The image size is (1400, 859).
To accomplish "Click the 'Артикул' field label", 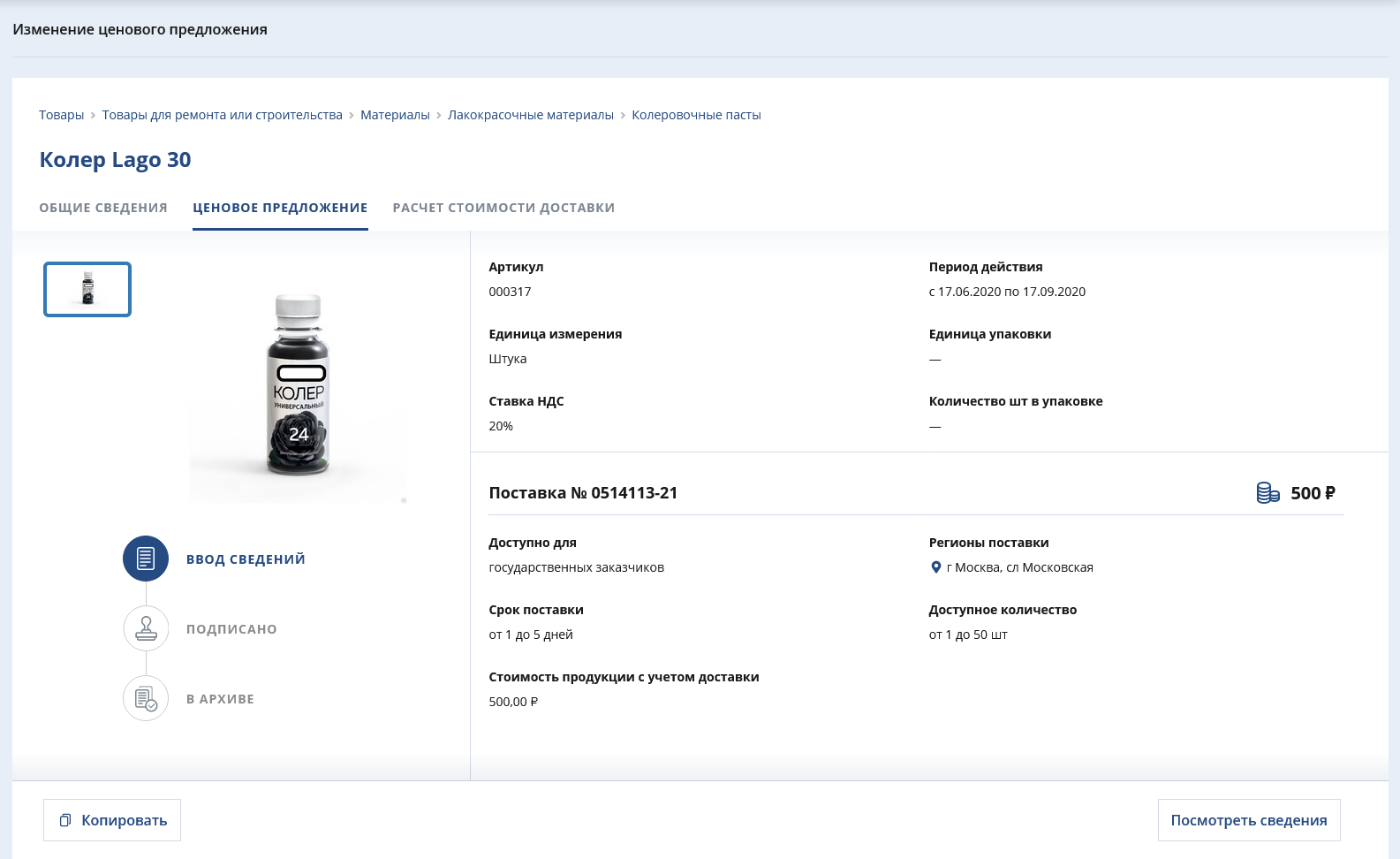I will [x=516, y=267].
